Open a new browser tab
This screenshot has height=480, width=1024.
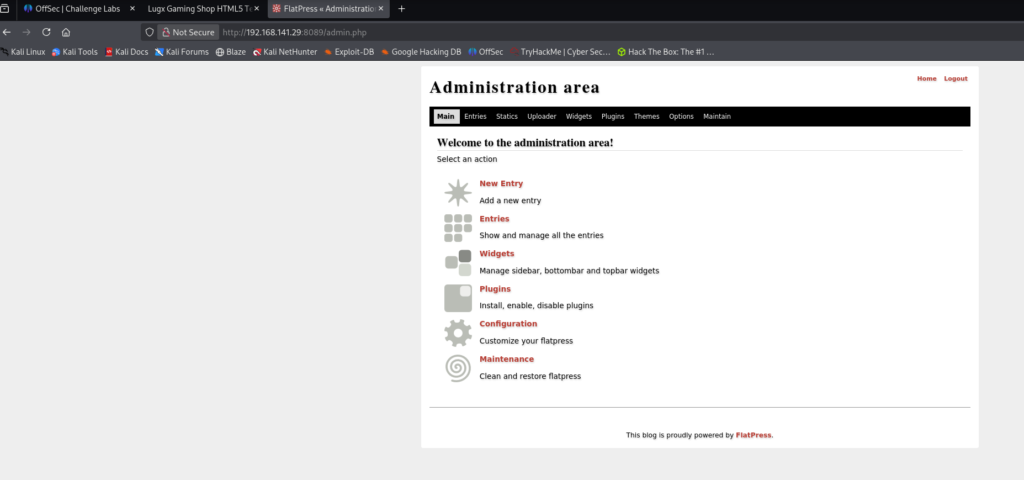point(402,8)
